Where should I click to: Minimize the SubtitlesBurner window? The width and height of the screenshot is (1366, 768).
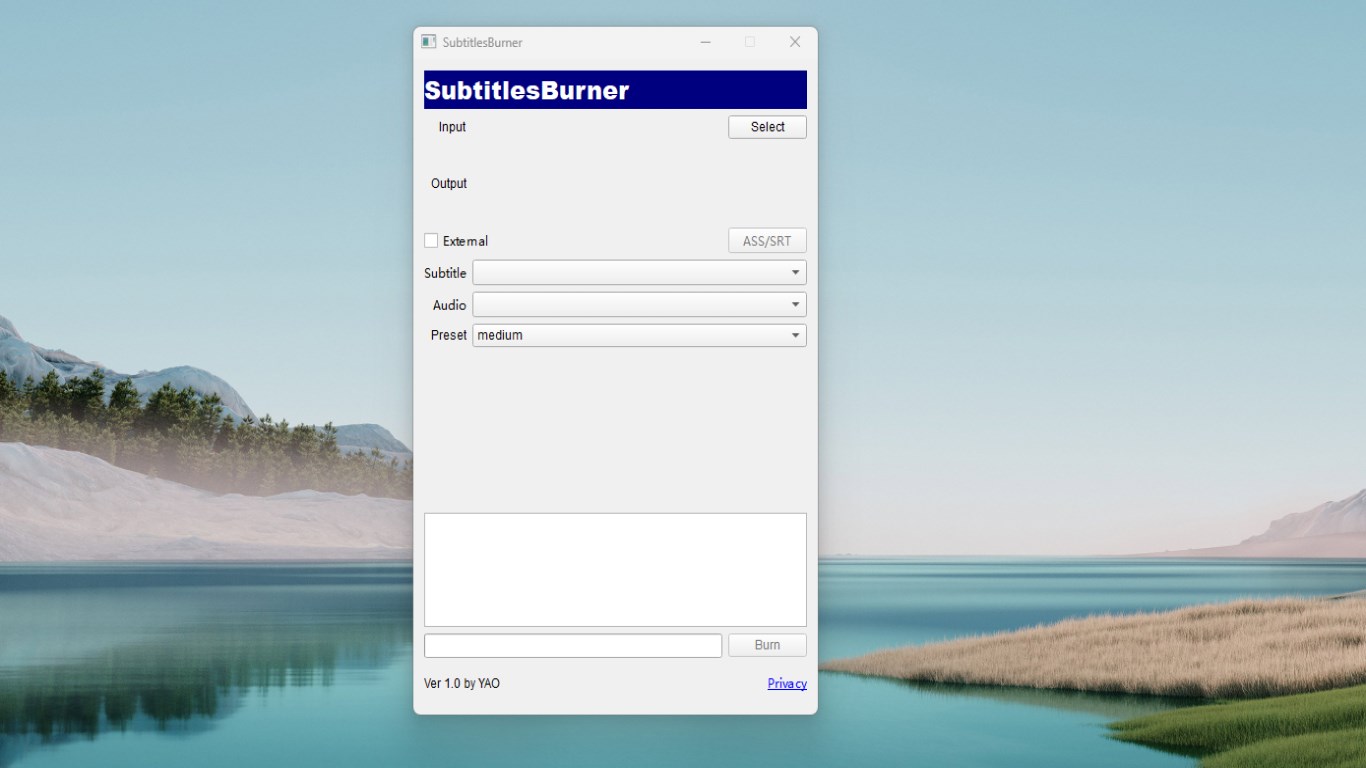coord(706,42)
